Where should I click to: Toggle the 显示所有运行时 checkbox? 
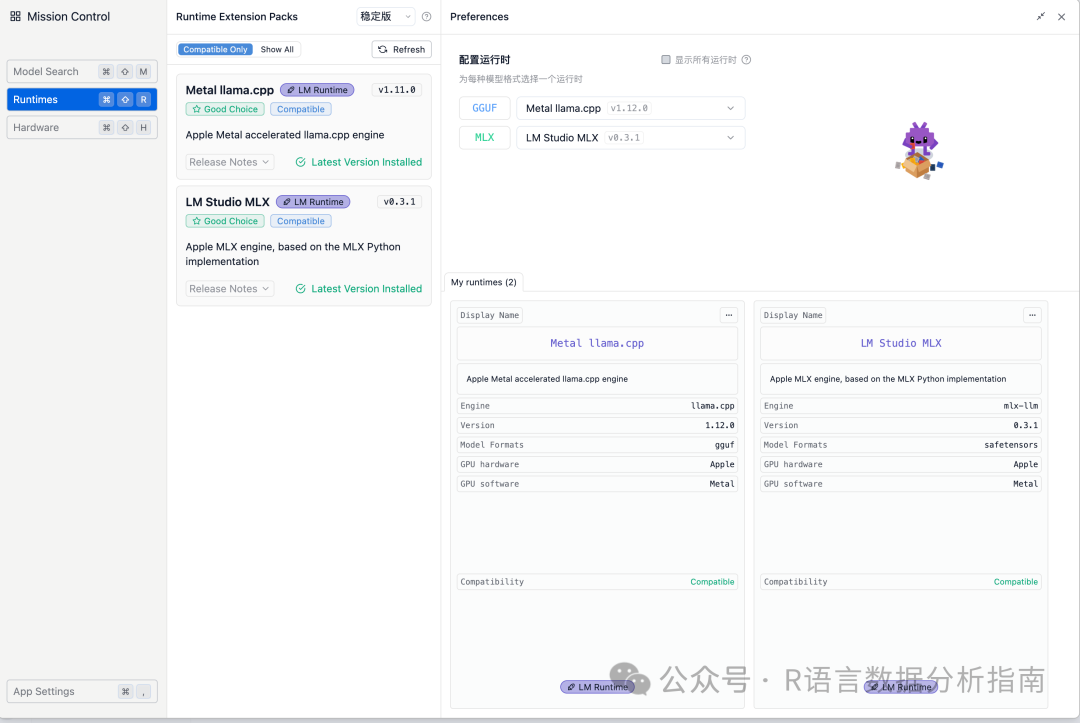coord(665,60)
